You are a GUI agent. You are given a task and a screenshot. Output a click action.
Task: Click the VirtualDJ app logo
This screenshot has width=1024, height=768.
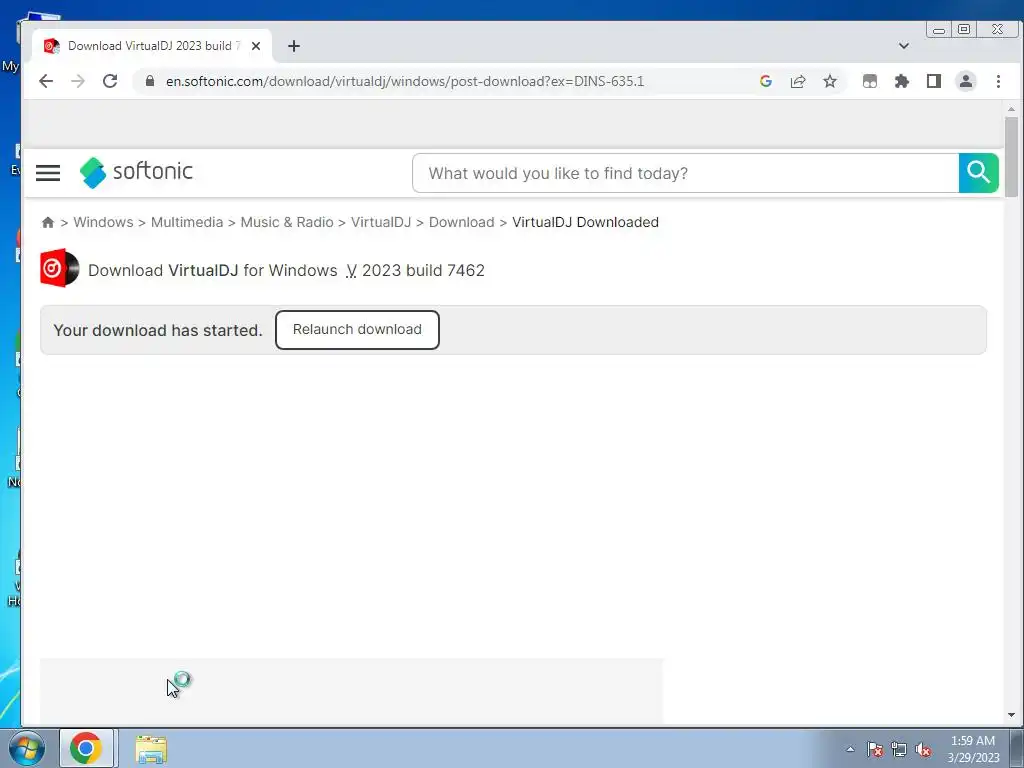click(59, 268)
